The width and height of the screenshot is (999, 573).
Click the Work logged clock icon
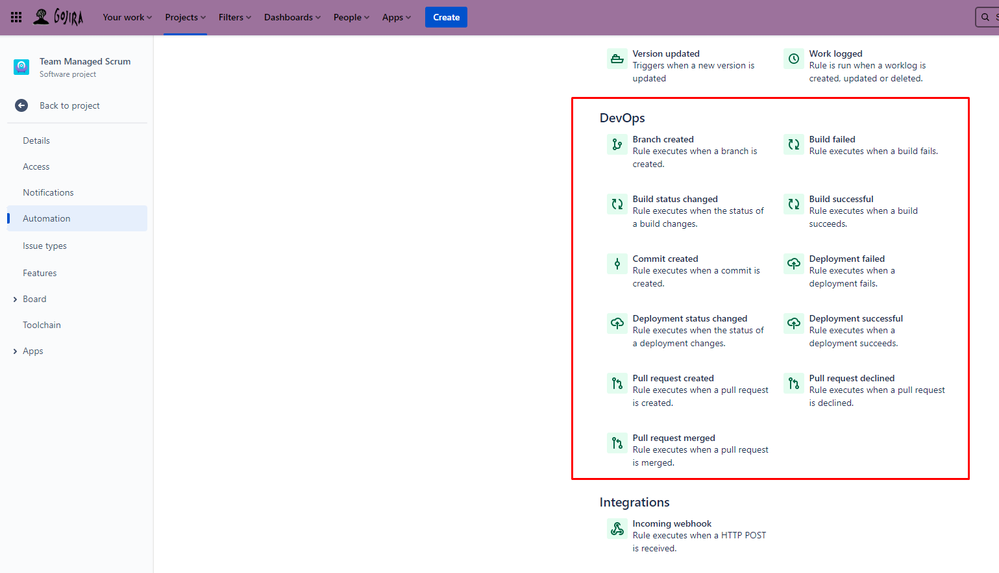point(793,59)
